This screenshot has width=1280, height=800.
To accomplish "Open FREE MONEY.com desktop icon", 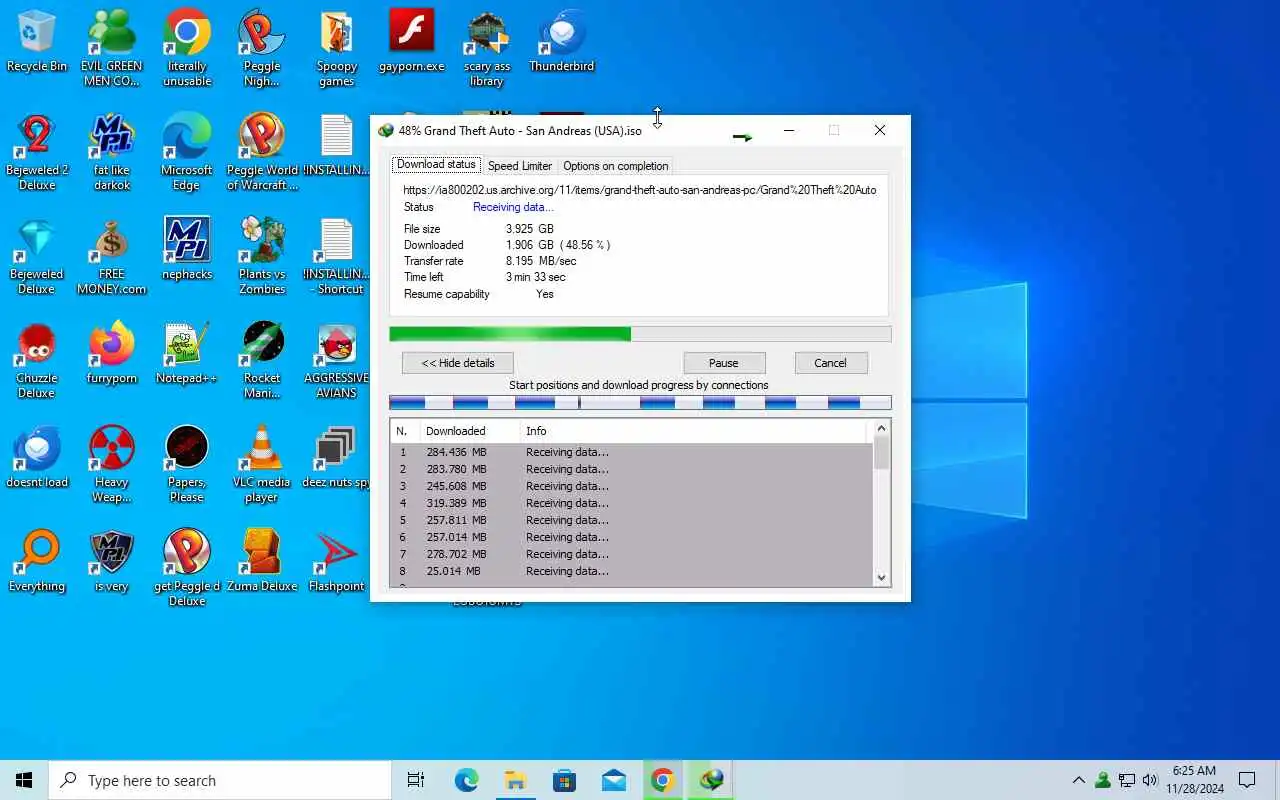I will (x=112, y=256).
